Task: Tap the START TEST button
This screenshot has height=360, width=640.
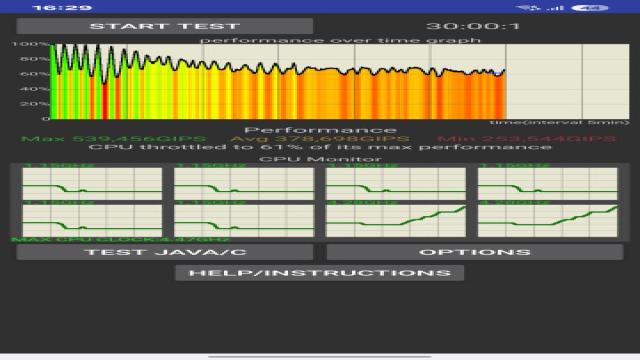Action: [x=164, y=26]
